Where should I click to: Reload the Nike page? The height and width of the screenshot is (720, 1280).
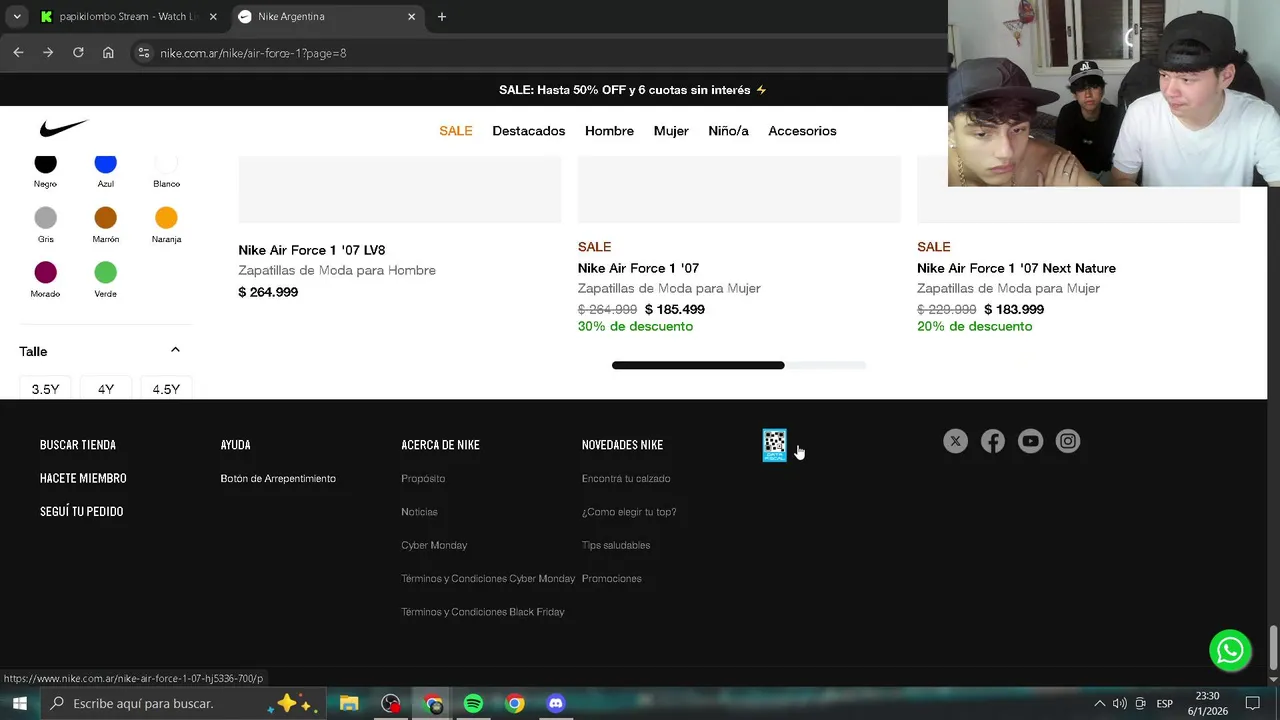point(78,53)
